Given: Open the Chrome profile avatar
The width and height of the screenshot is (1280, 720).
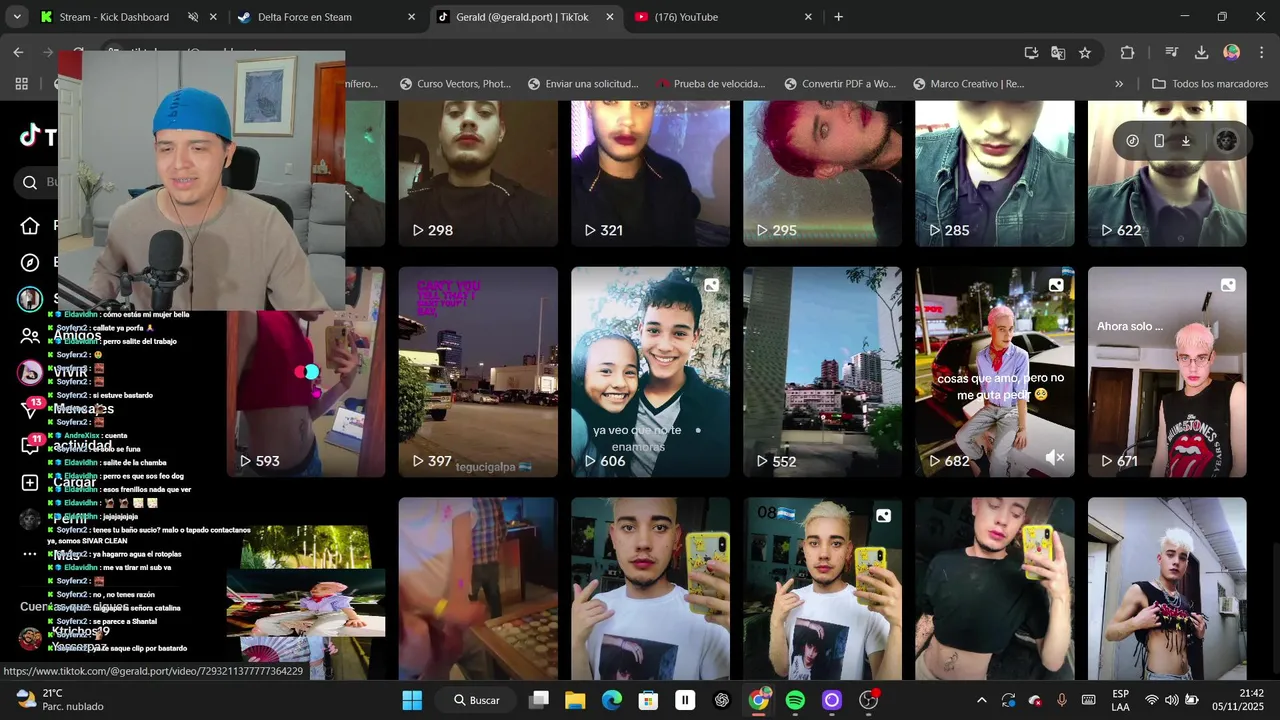Looking at the screenshot, I should point(1232,52).
